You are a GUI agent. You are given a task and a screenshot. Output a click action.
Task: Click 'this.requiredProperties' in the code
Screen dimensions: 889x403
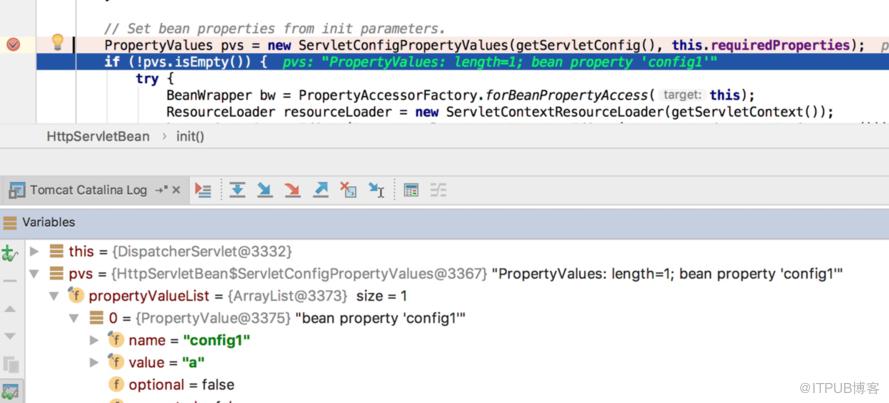click(x=761, y=45)
